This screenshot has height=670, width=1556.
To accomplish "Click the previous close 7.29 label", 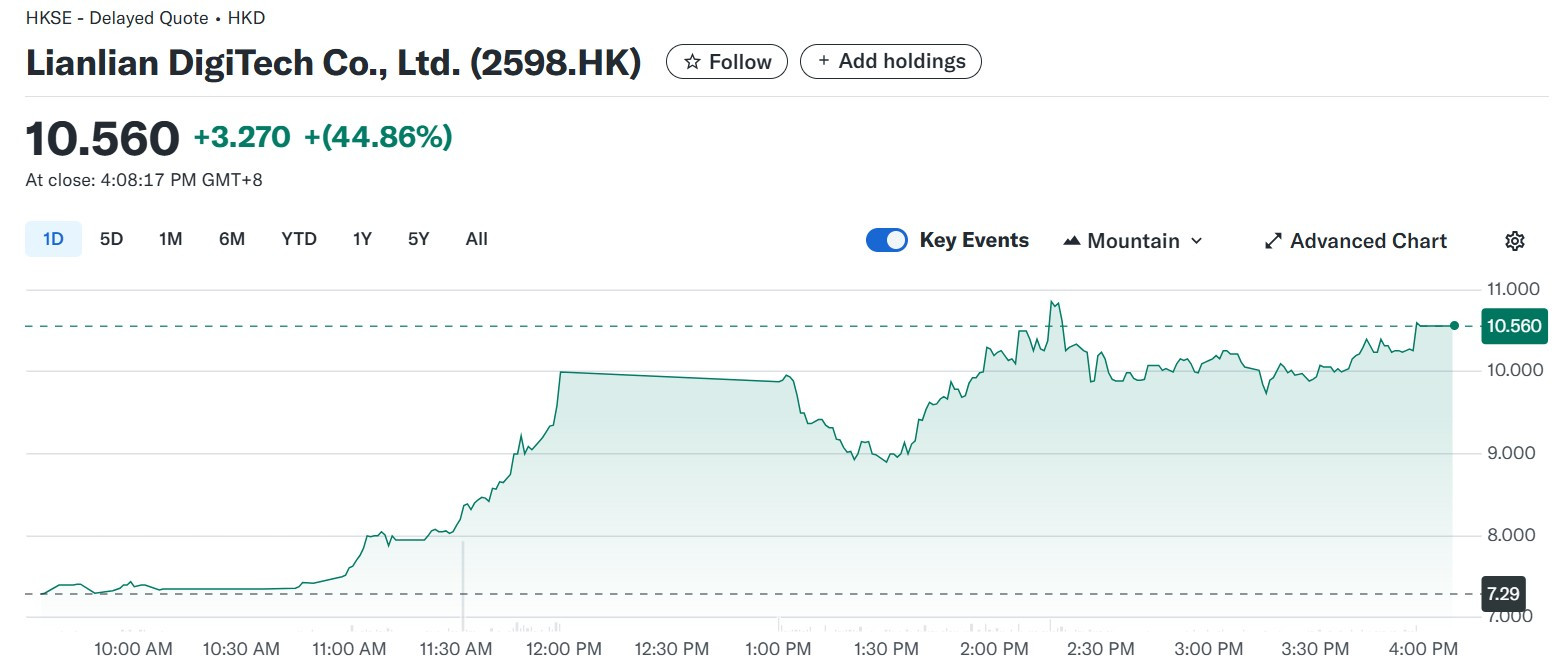I will click(1503, 594).
